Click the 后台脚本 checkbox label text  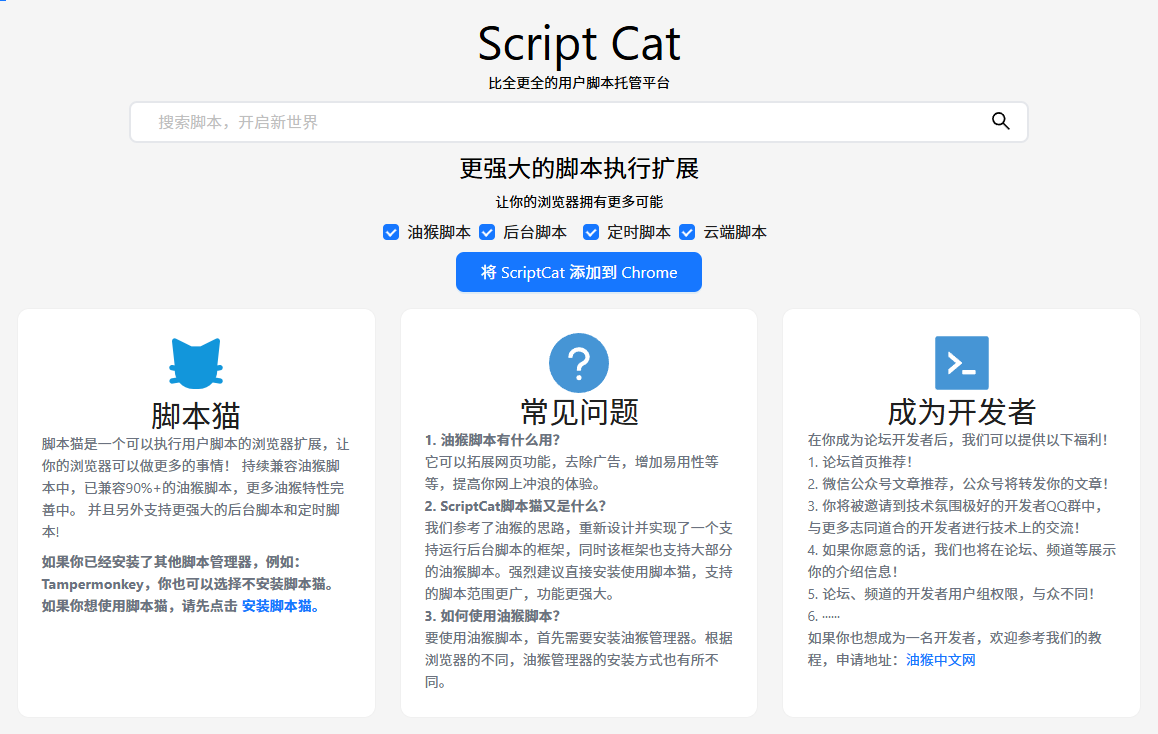(535, 233)
